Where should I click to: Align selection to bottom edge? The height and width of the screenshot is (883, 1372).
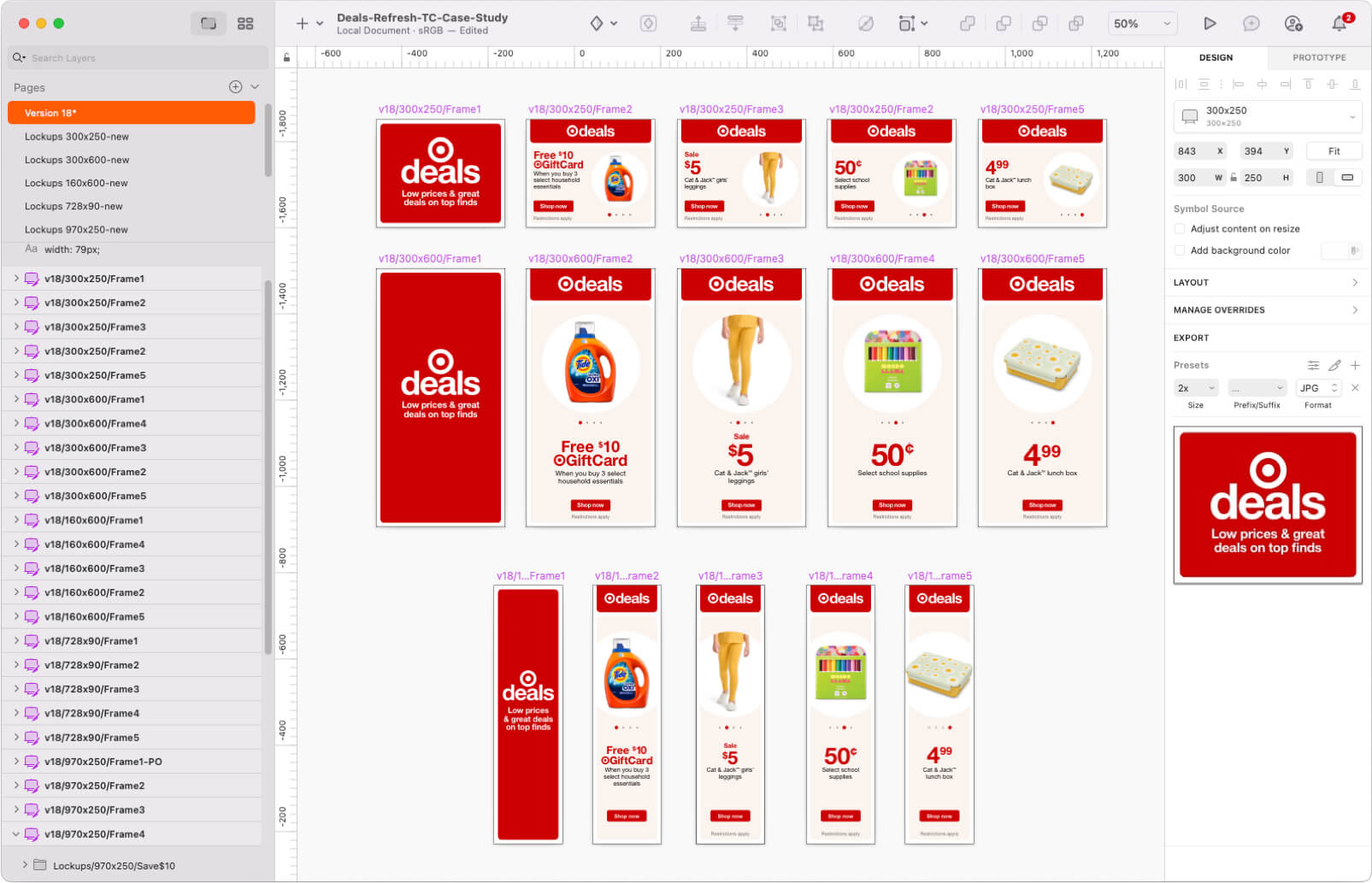pyautogui.click(x=1355, y=84)
